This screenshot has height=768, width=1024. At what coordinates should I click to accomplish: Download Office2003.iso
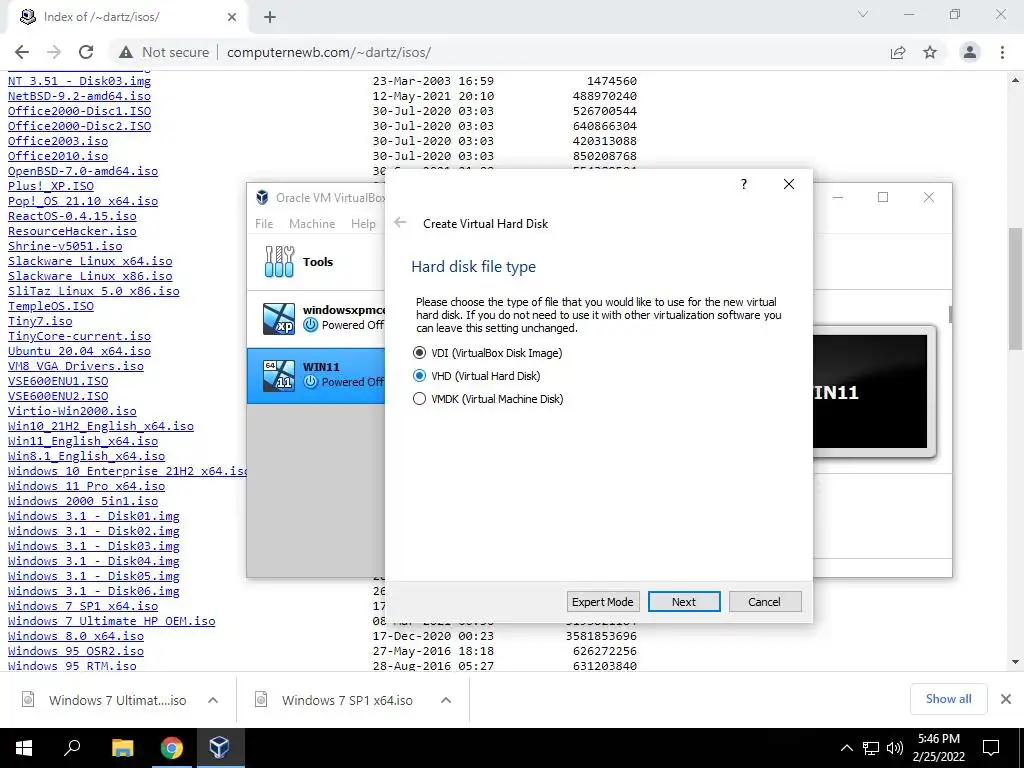pyautogui.click(x=57, y=141)
